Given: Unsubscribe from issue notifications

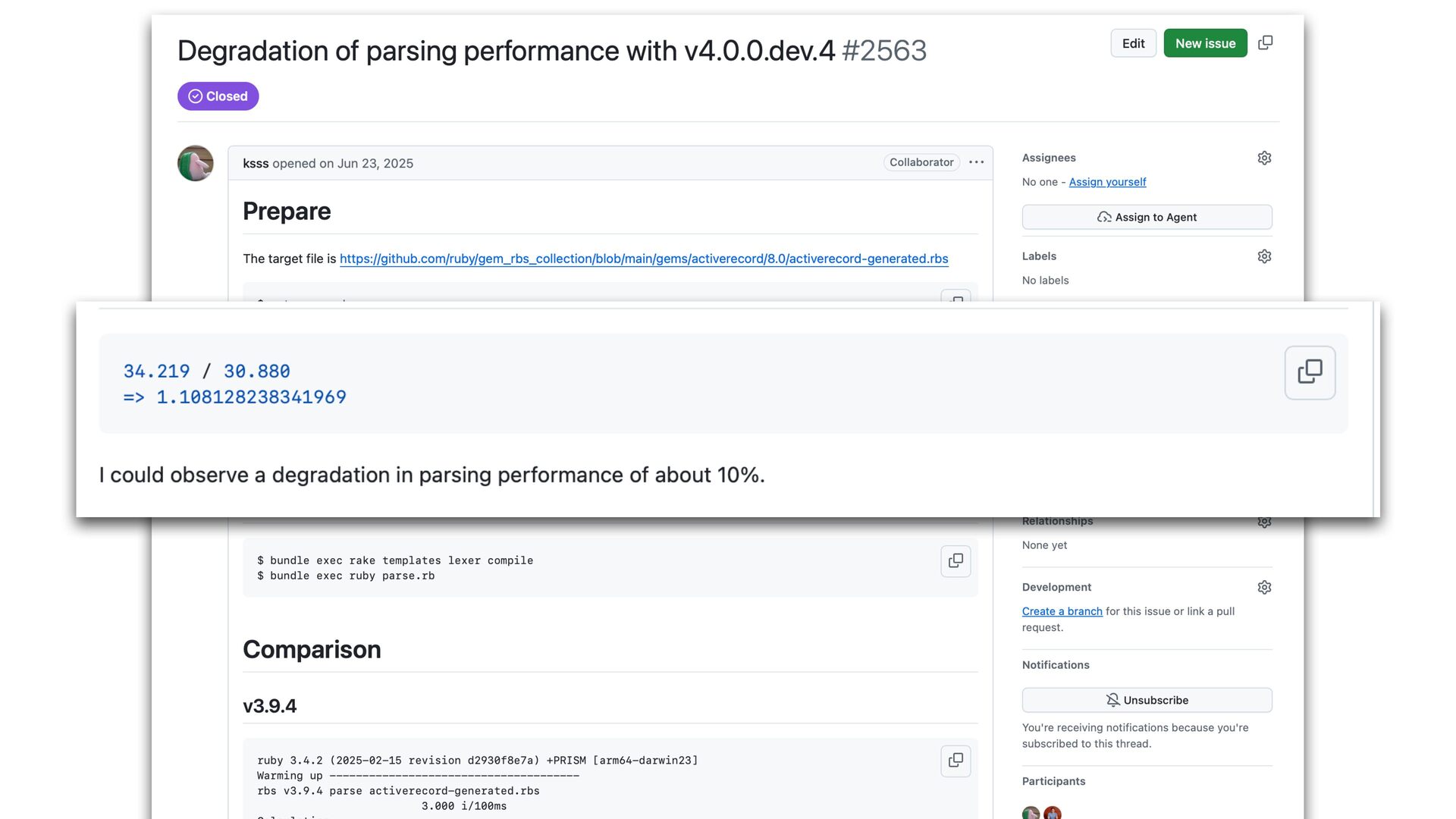Looking at the screenshot, I should (x=1147, y=700).
